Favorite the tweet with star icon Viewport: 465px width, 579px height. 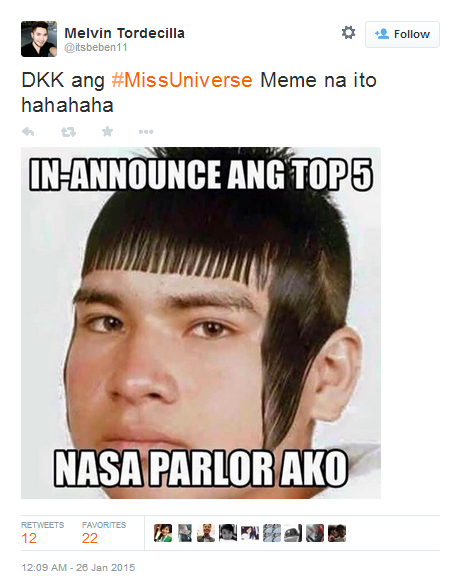point(107,131)
